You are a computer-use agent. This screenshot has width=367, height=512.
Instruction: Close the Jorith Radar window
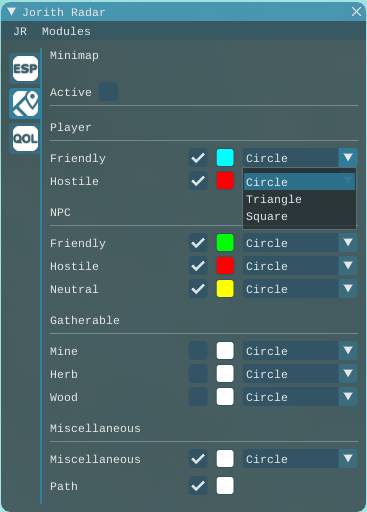coord(356,12)
